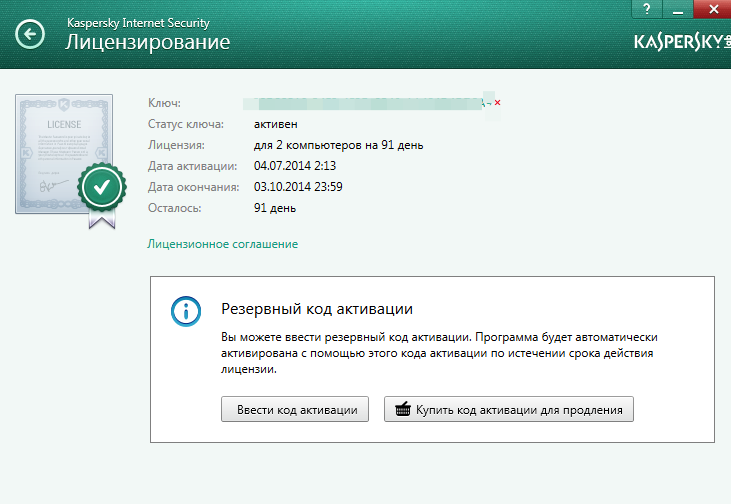Click the blue info icon
731x504 pixels.
(x=186, y=311)
